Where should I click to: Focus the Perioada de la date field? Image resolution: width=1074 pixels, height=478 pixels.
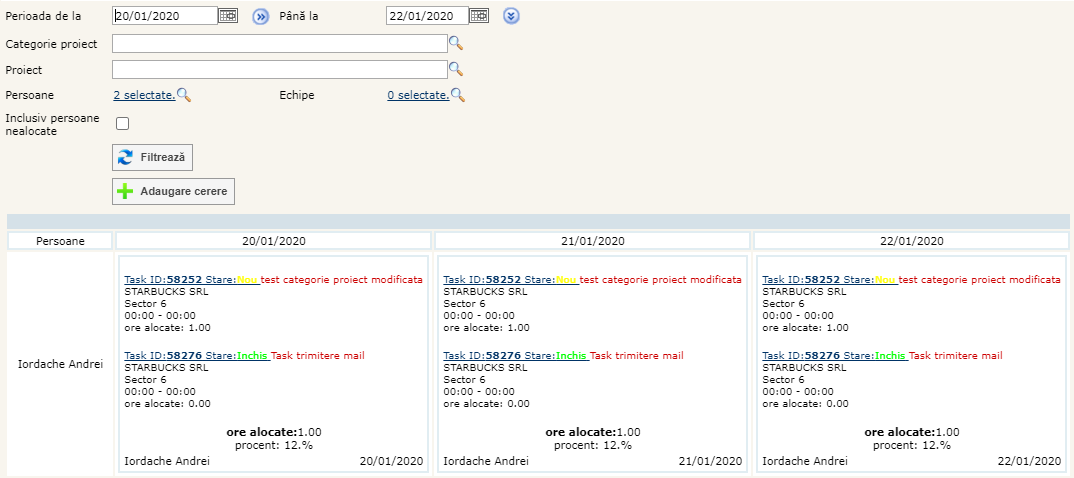click(x=164, y=16)
